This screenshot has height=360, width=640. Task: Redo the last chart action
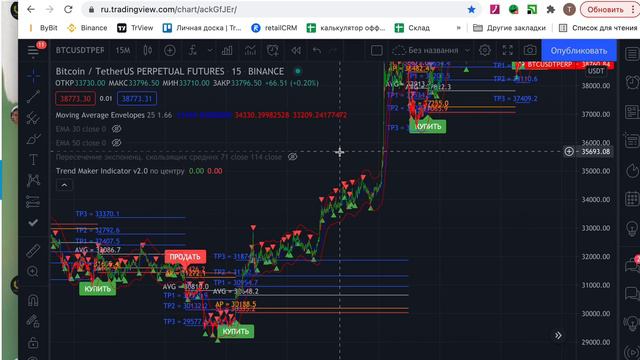point(333,50)
